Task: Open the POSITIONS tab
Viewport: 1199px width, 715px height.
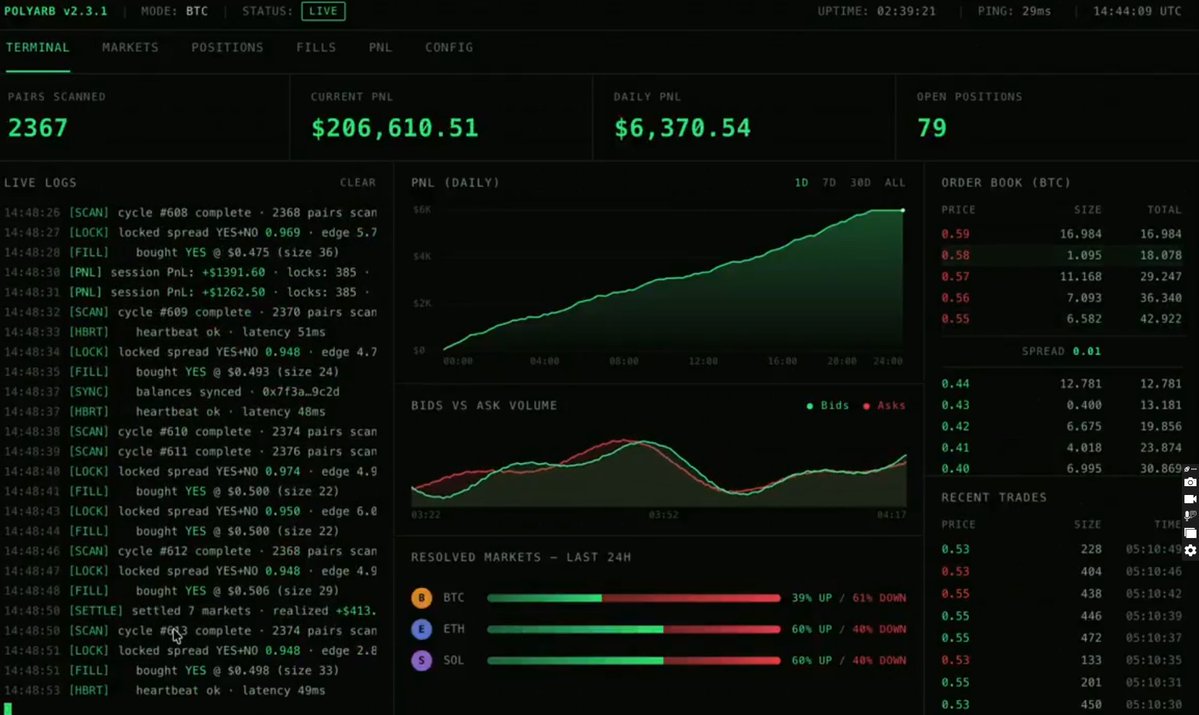Action: [x=227, y=47]
